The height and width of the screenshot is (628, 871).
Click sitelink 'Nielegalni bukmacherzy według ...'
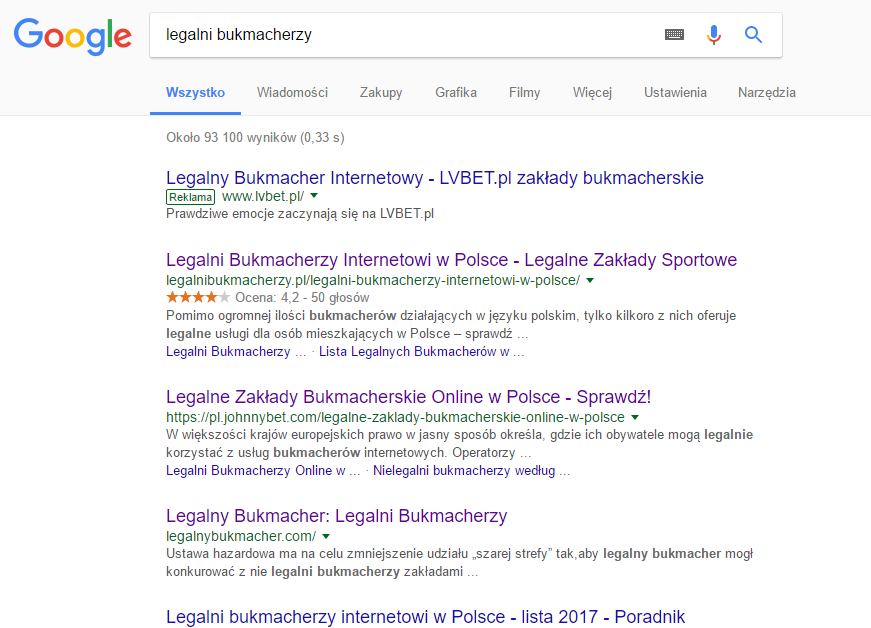point(472,471)
